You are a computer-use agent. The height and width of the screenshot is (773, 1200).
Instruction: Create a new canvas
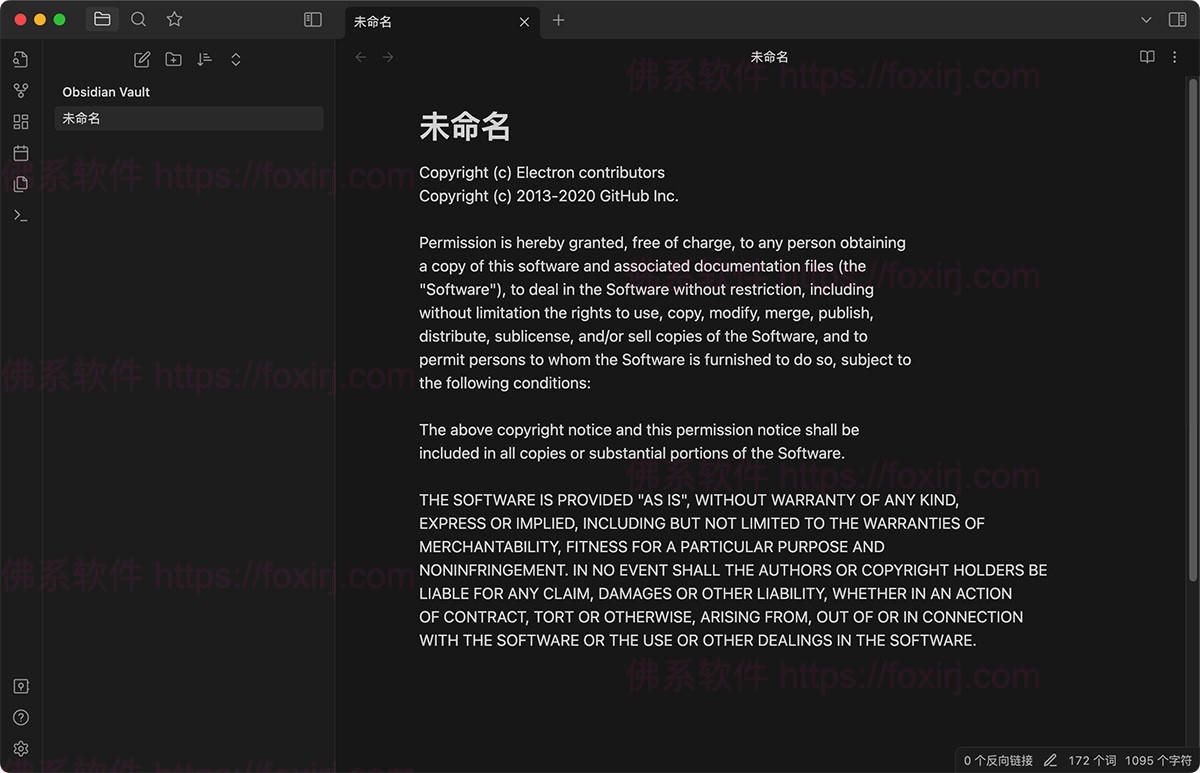20,121
